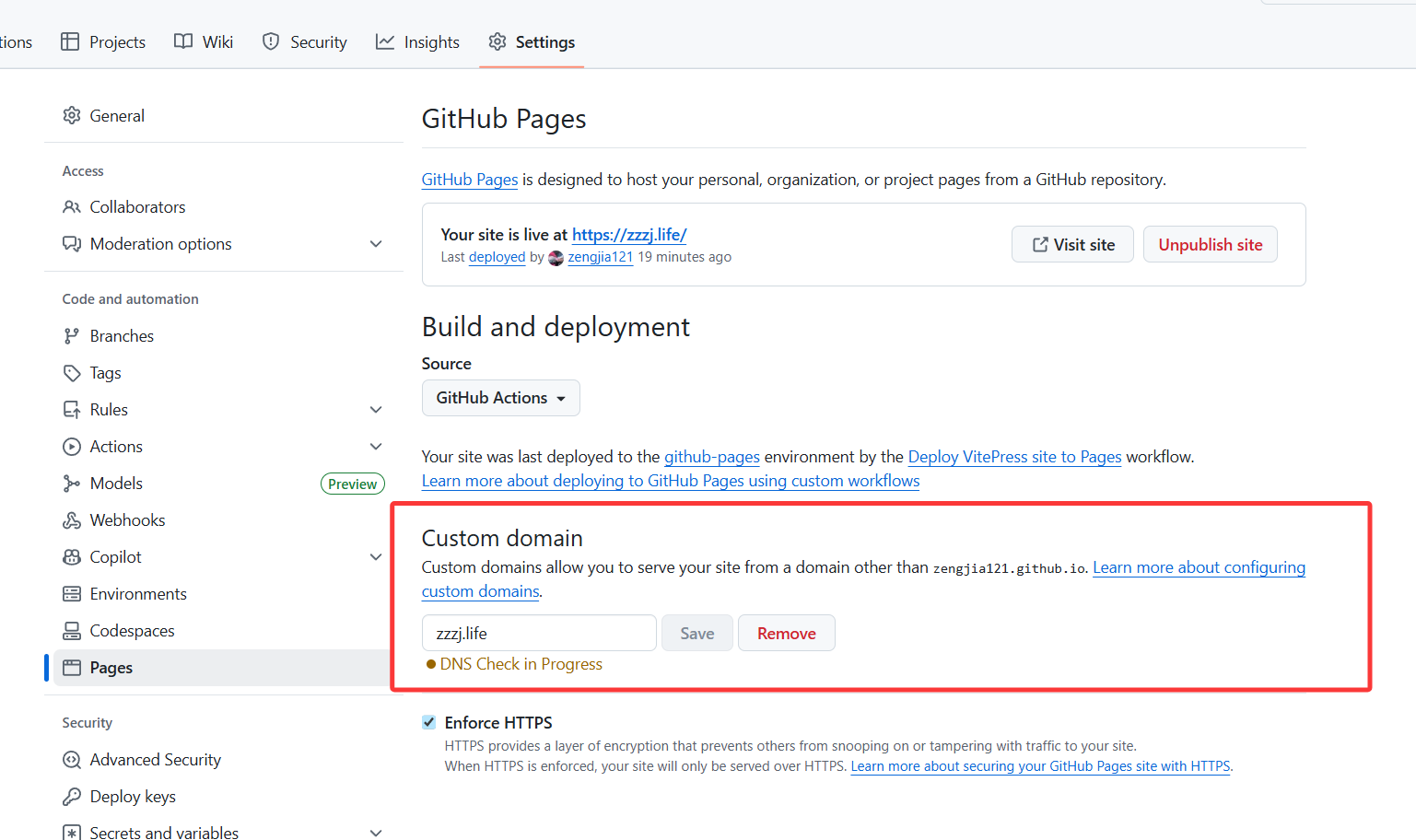1416x840 pixels.
Task: Open the Projects tab
Action: (103, 41)
